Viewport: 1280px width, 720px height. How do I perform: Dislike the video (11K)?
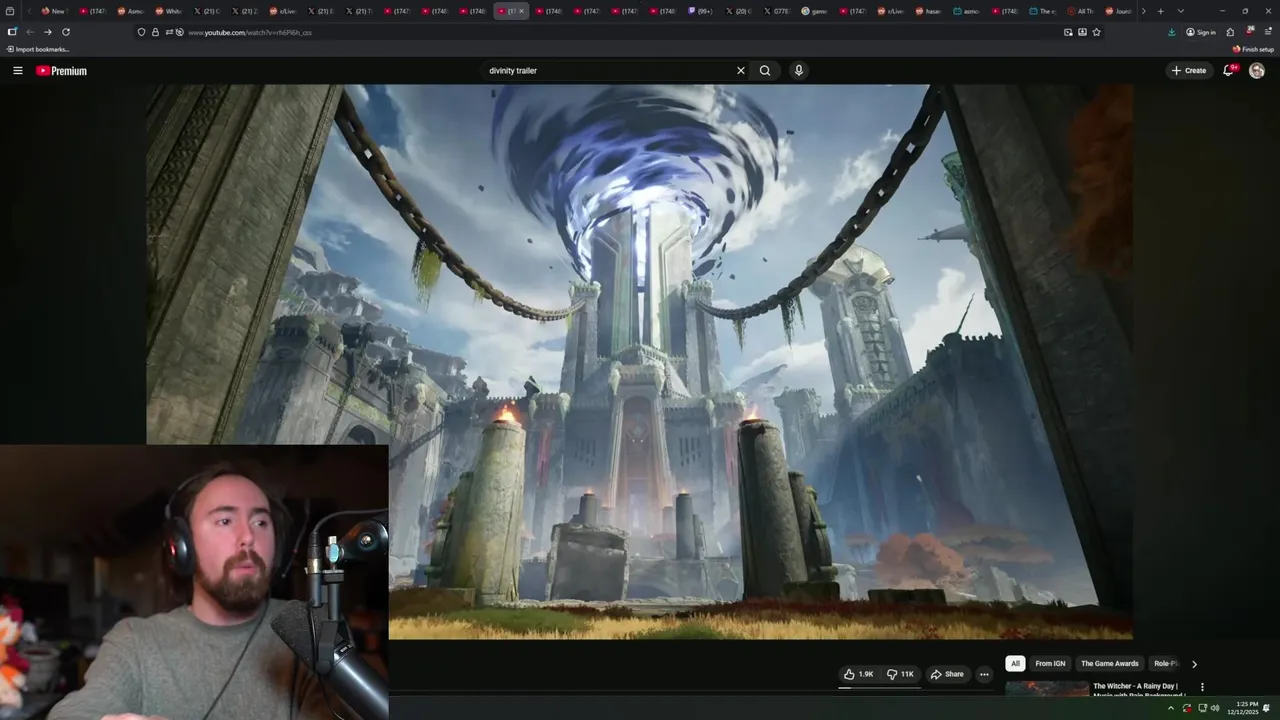coord(900,674)
